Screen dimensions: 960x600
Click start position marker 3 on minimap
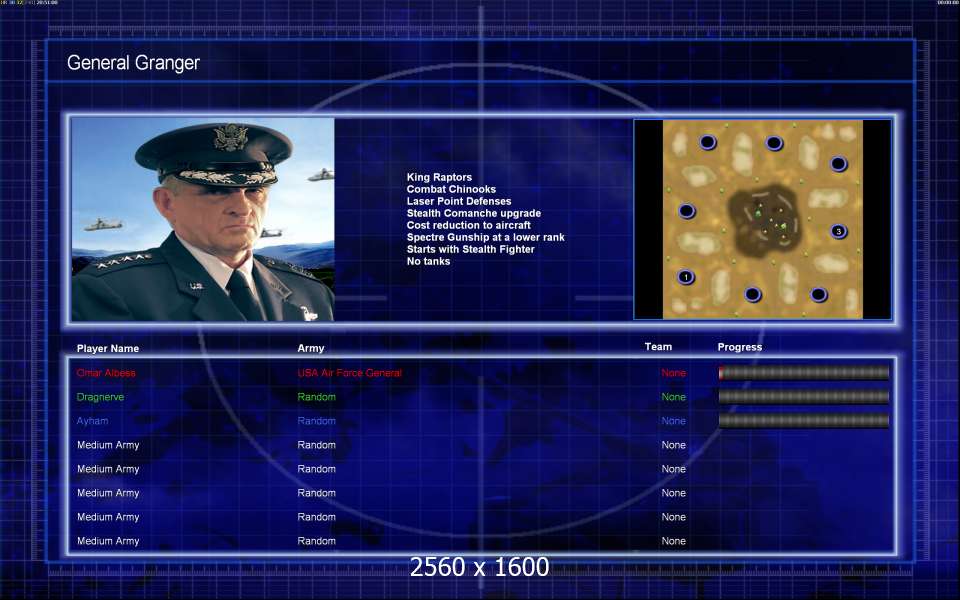(838, 231)
